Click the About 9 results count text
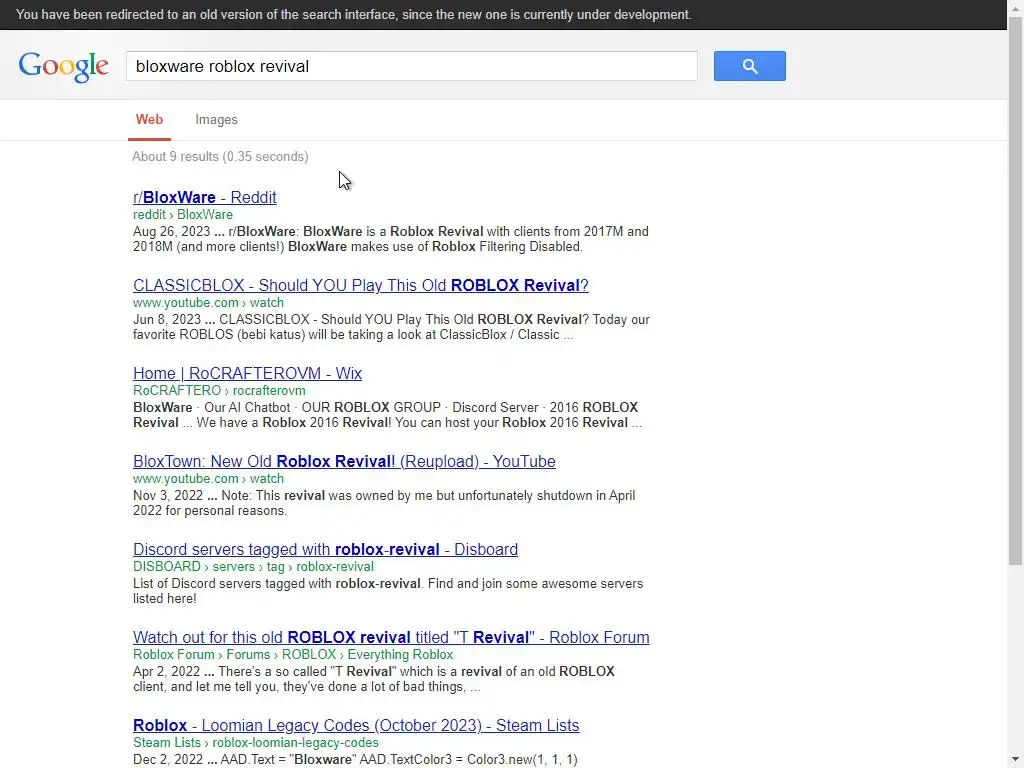This screenshot has width=1024, height=768. pos(220,157)
